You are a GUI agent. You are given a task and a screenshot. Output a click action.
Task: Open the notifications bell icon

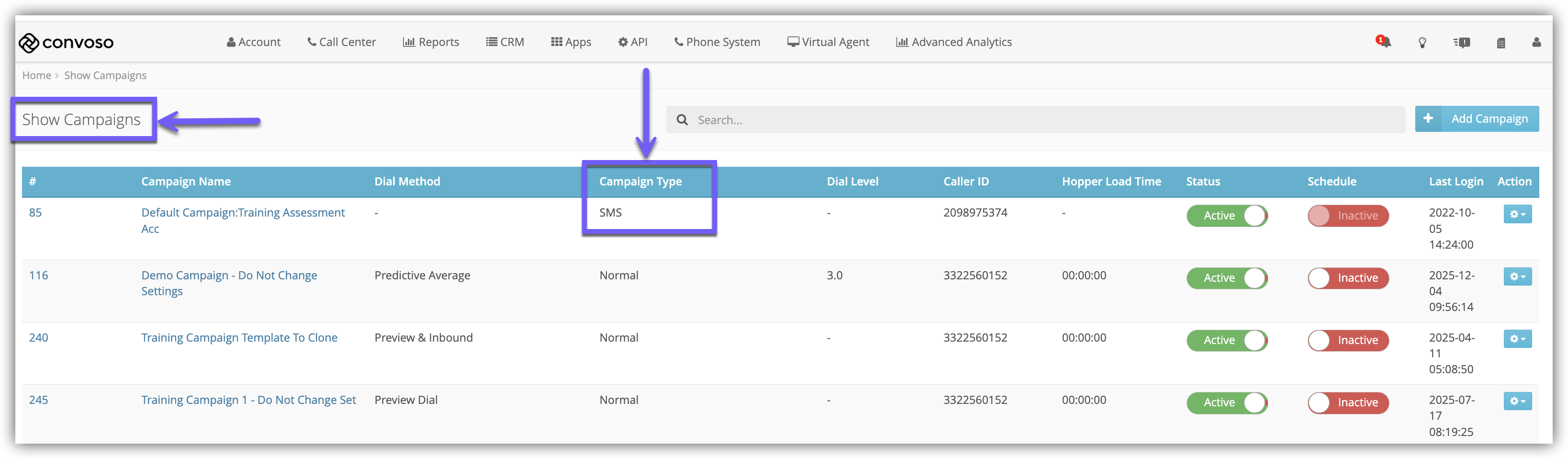tap(1384, 42)
